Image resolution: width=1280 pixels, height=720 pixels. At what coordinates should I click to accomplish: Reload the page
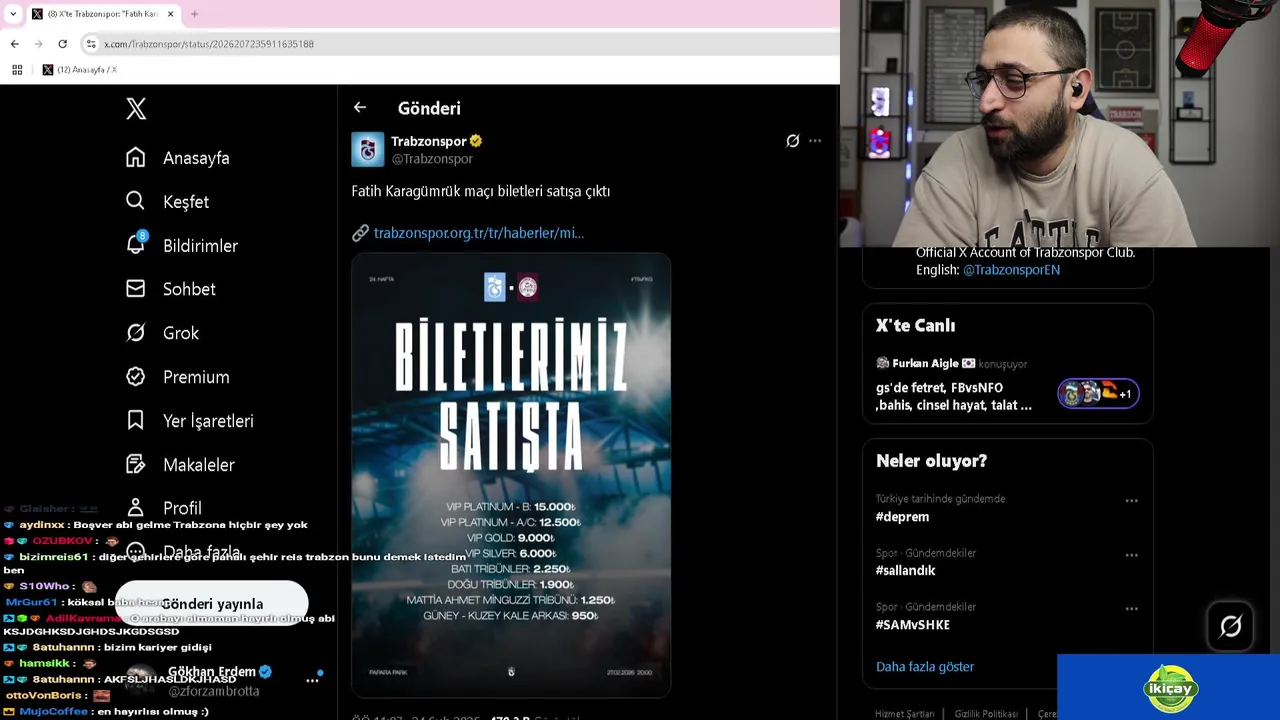coord(63,44)
